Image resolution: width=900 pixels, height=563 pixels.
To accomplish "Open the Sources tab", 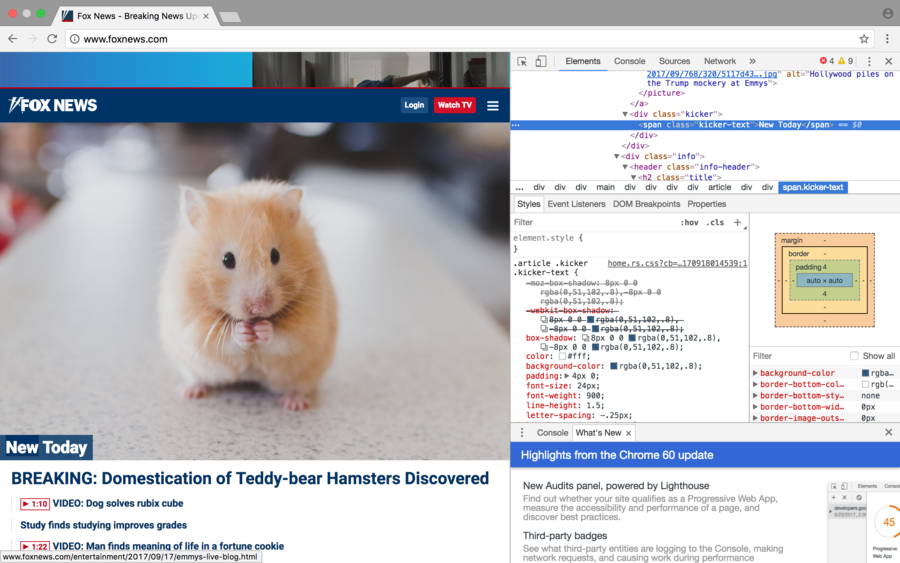I will (x=674, y=61).
